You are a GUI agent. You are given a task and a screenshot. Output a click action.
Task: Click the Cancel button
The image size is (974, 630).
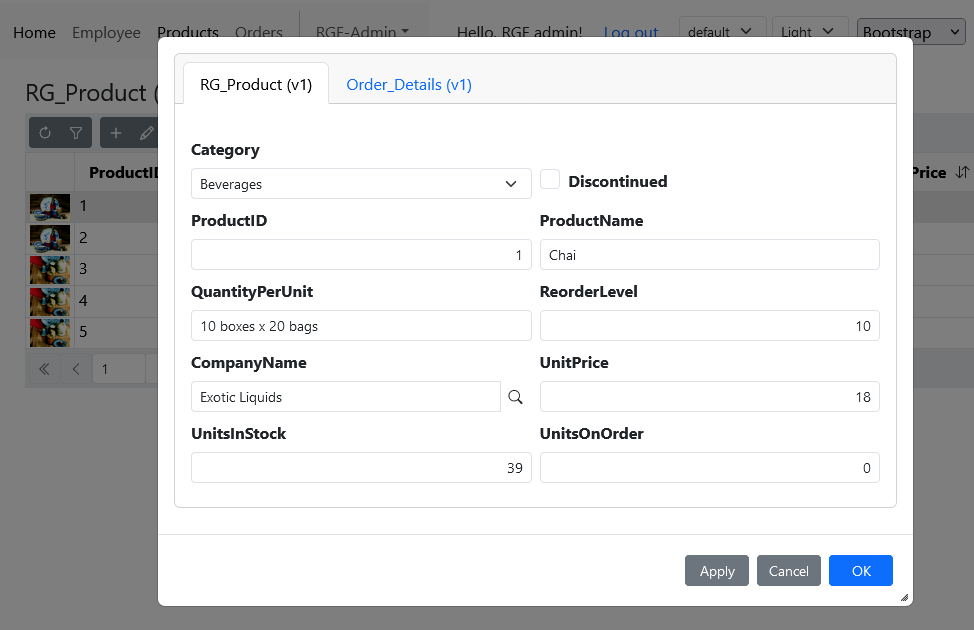point(788,571)
